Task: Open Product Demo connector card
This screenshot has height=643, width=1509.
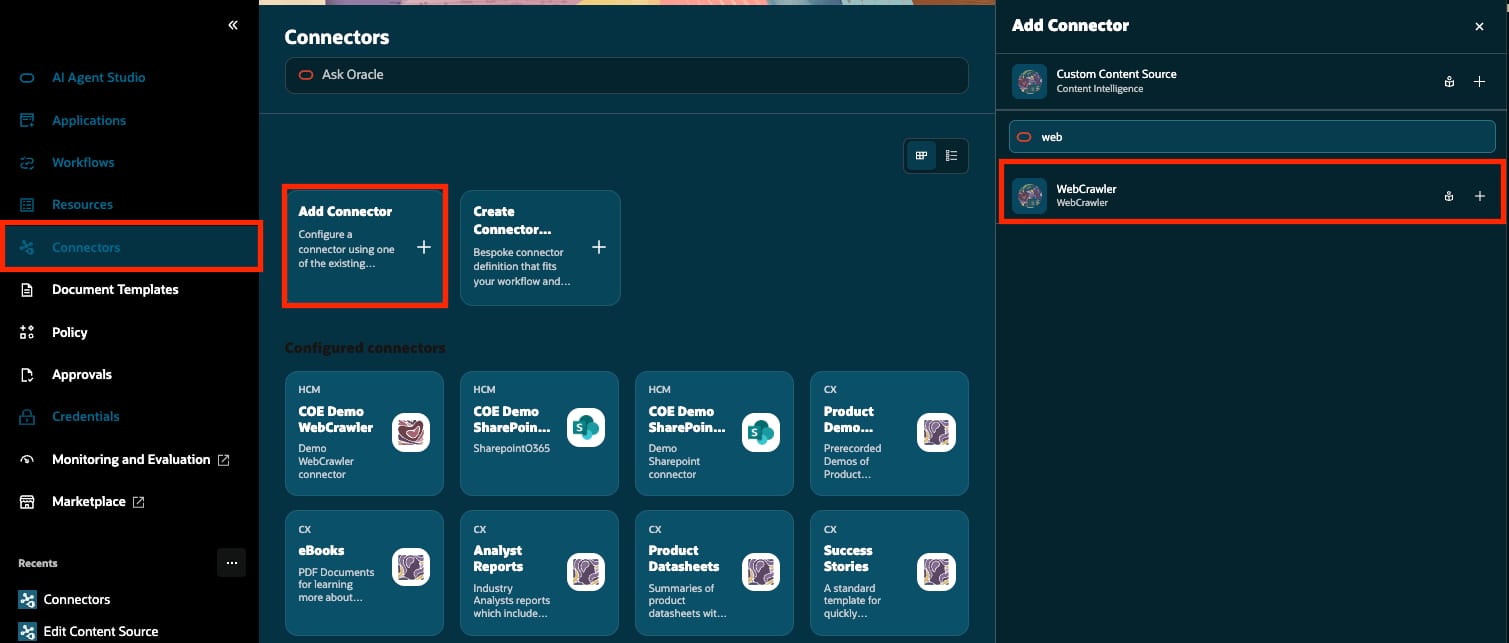Action: coord(889,433)
